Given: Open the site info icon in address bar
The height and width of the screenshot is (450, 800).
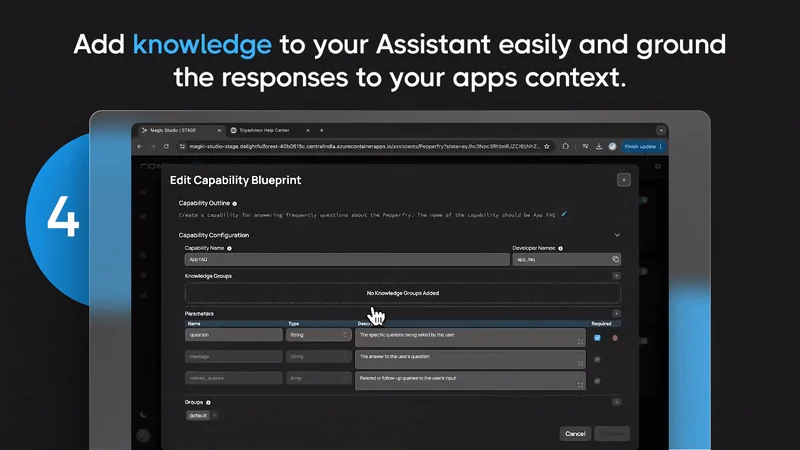Looking at the screenshot, I should coord(182,146).
